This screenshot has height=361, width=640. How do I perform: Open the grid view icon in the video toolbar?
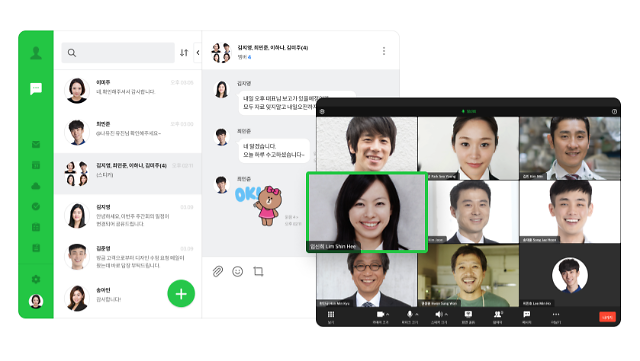331,314
